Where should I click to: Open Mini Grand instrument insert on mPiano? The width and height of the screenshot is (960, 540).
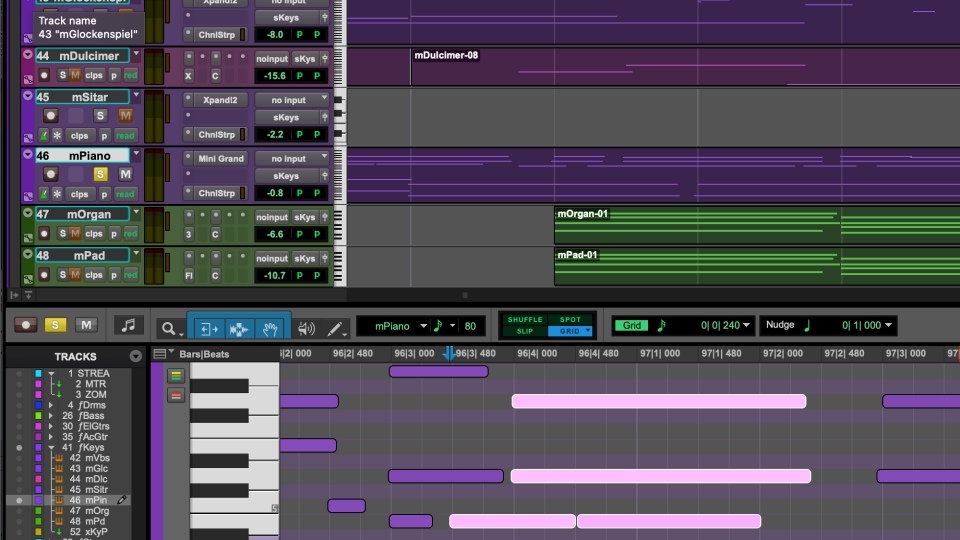pos(220,159)
